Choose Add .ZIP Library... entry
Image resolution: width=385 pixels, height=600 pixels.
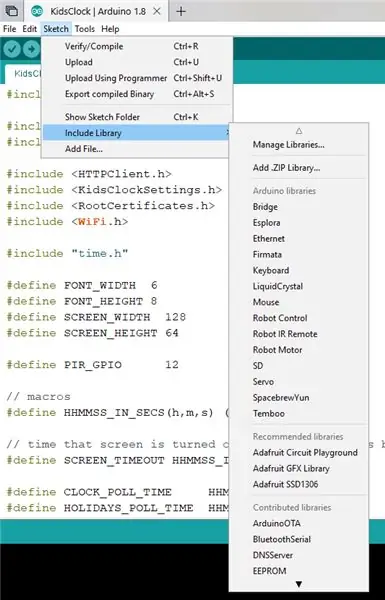coord(286,168)
